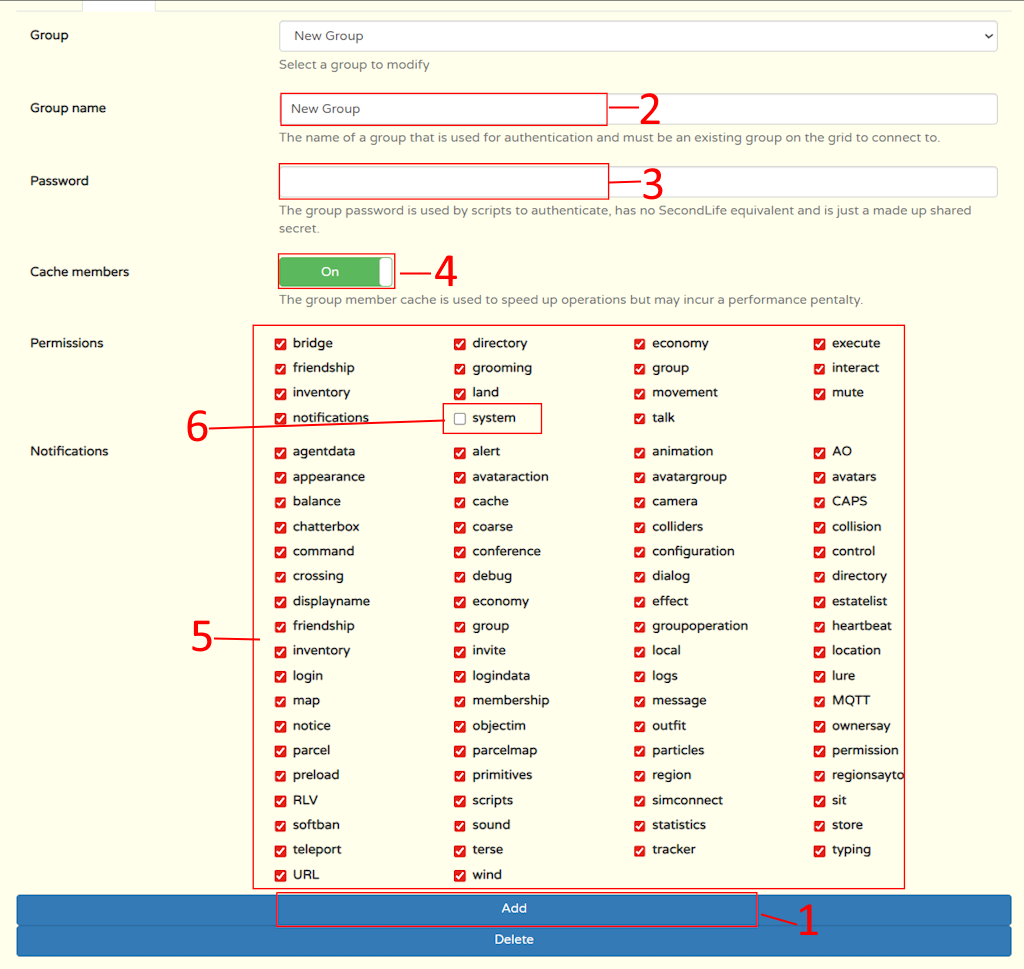Viewport: 1024px width, 969px height.
Task: Uncheck the heartbeat notification
Action: pos(820,626)
